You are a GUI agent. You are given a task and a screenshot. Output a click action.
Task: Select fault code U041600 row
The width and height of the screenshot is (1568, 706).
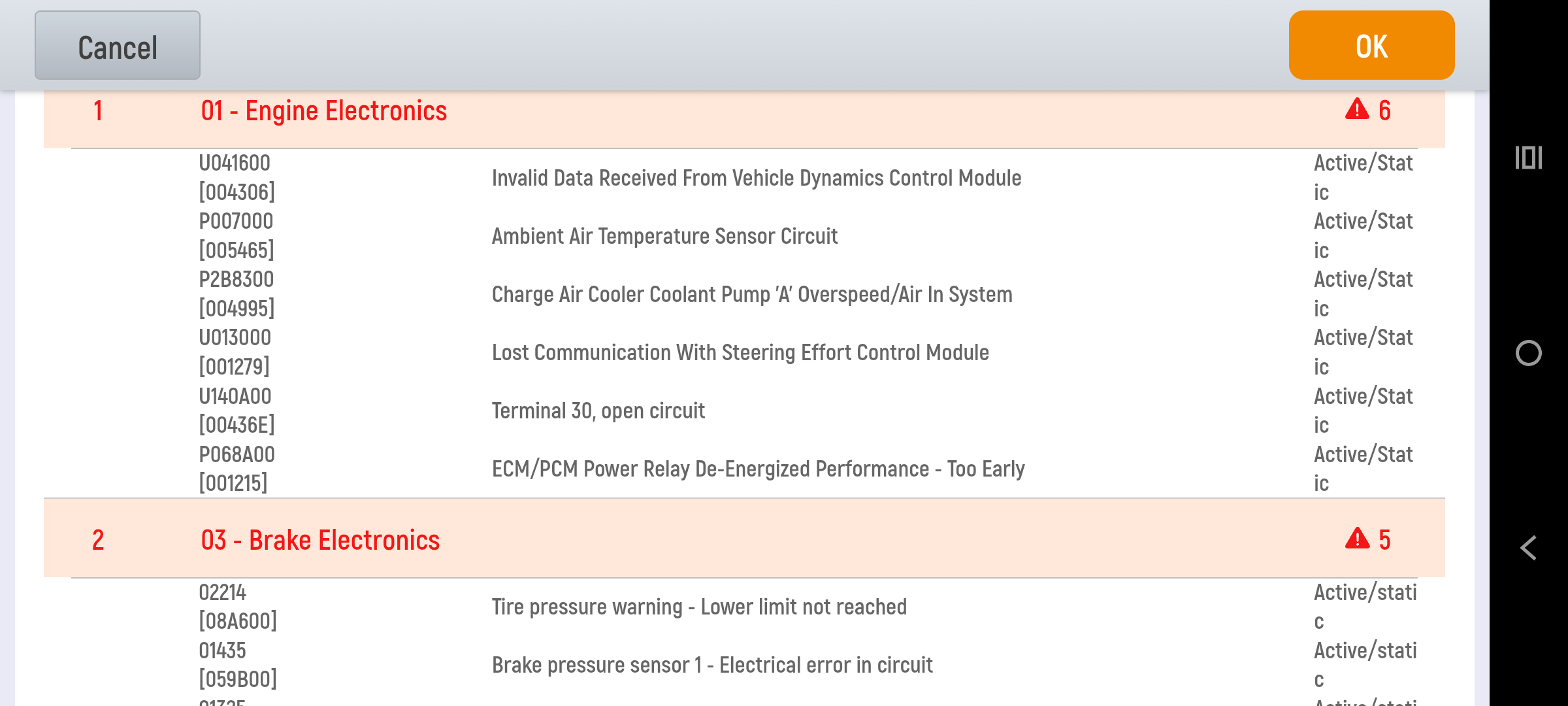pyautogui.click(x=744, y=178)
